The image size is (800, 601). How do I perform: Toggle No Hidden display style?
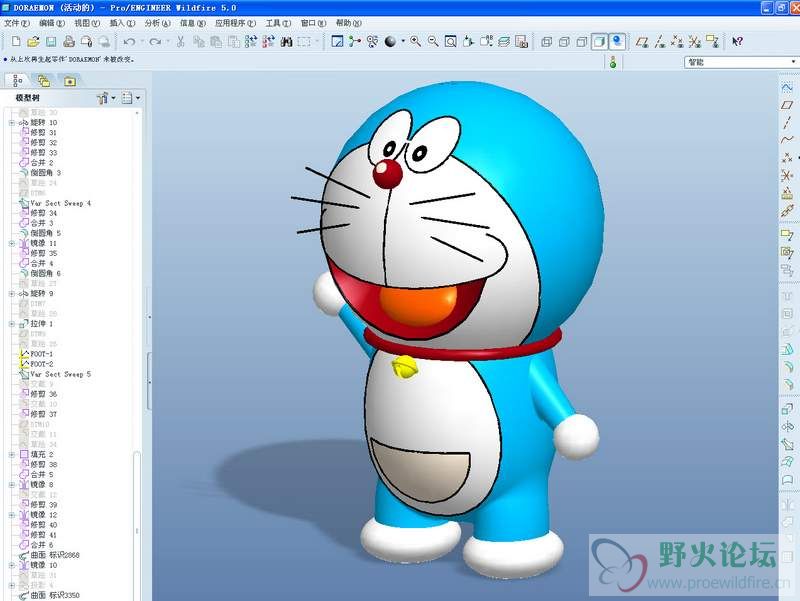(582, 42)
